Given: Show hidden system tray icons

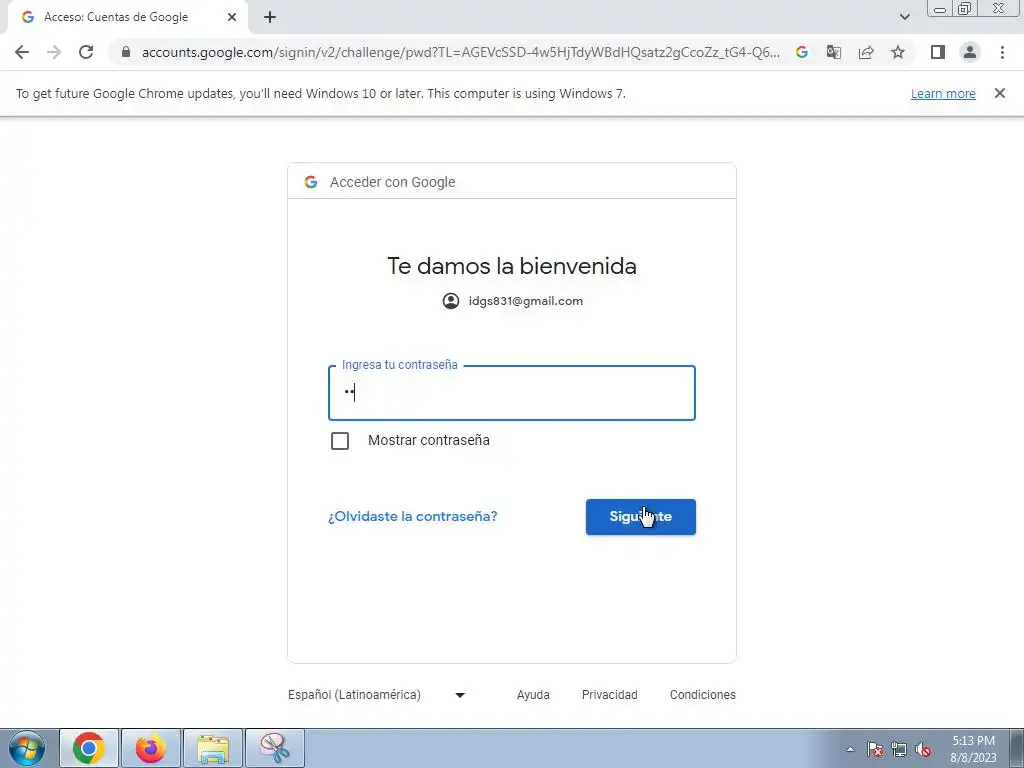Looking at the screenshot, I should [x=850, y=750].
